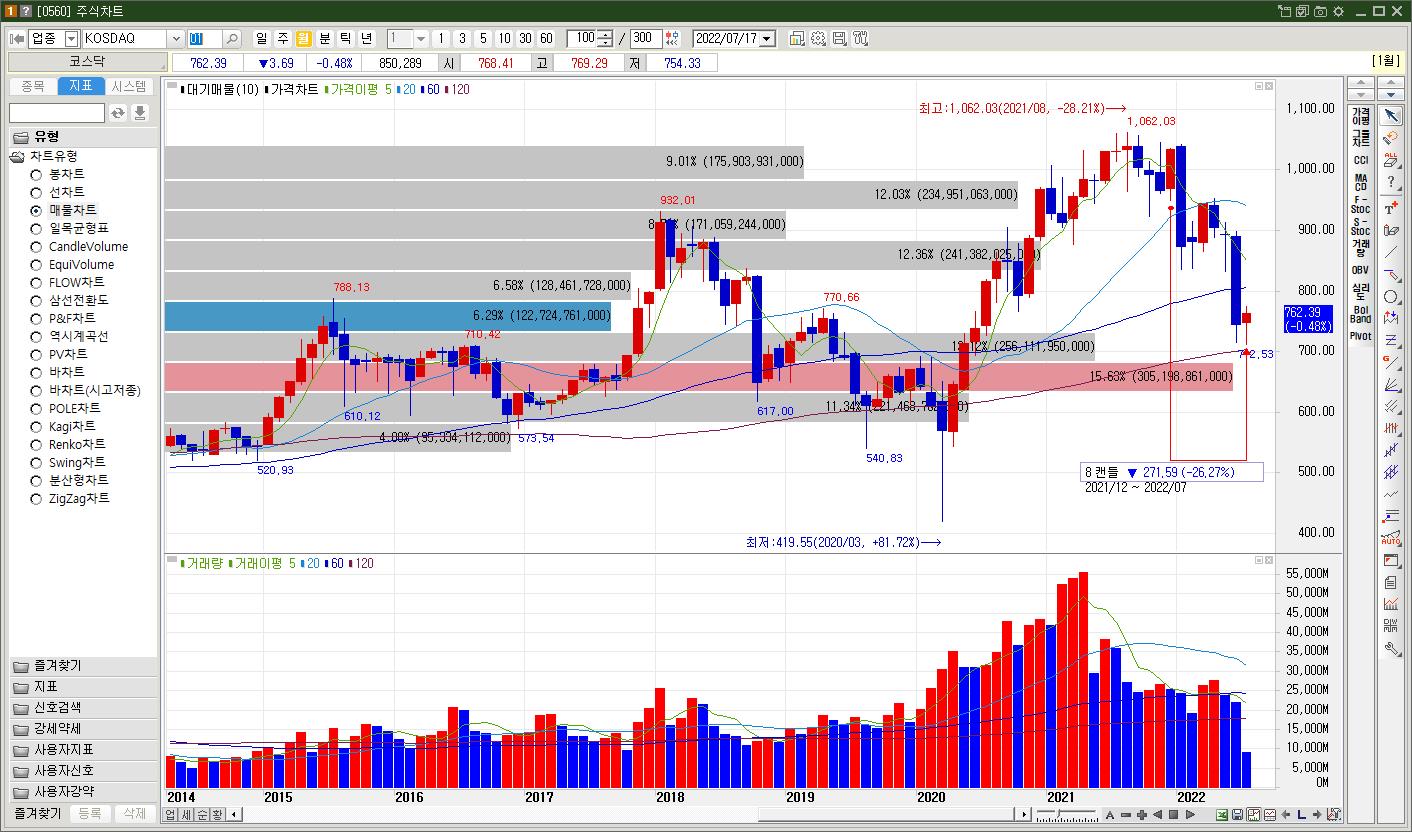Select the 매물차트 radio option

pyautogui.click(x=36, y=211)
